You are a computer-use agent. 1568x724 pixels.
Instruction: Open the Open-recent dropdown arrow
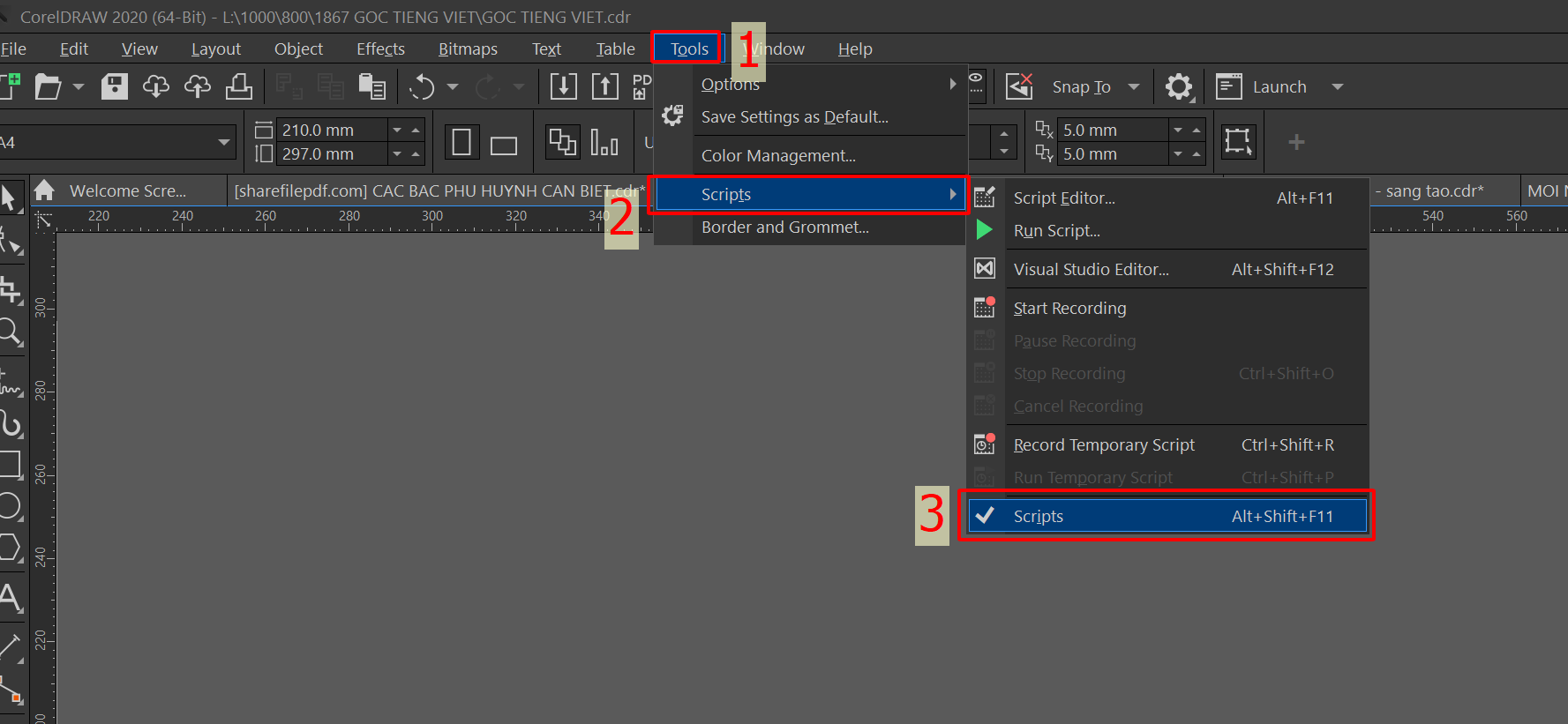[x=79, y=86]
